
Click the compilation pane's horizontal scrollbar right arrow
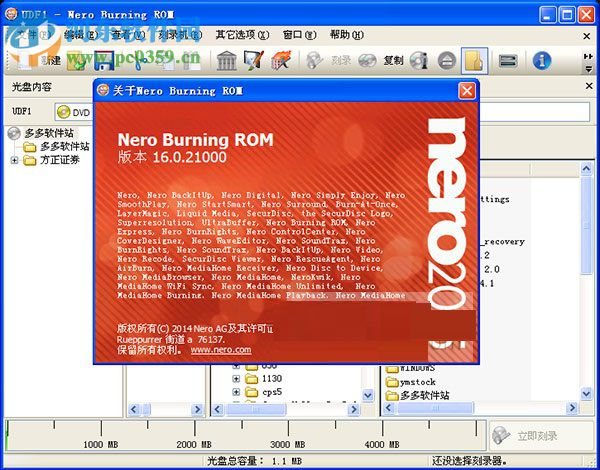pos(197,410)
